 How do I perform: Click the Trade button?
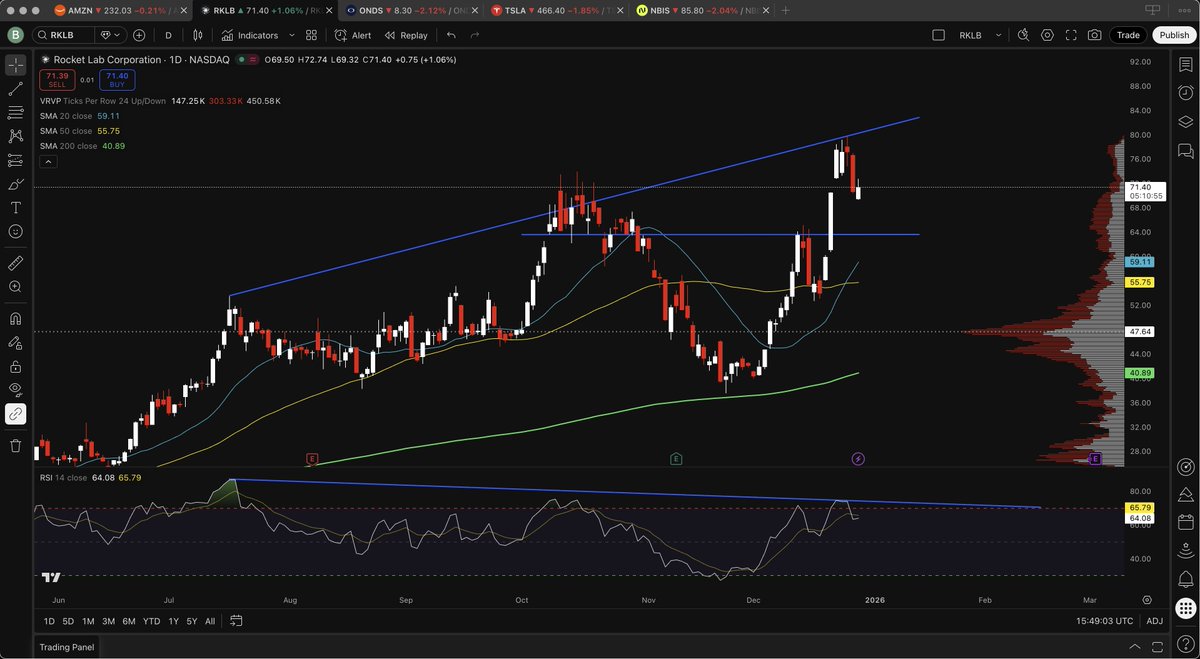pos(1128,35)
